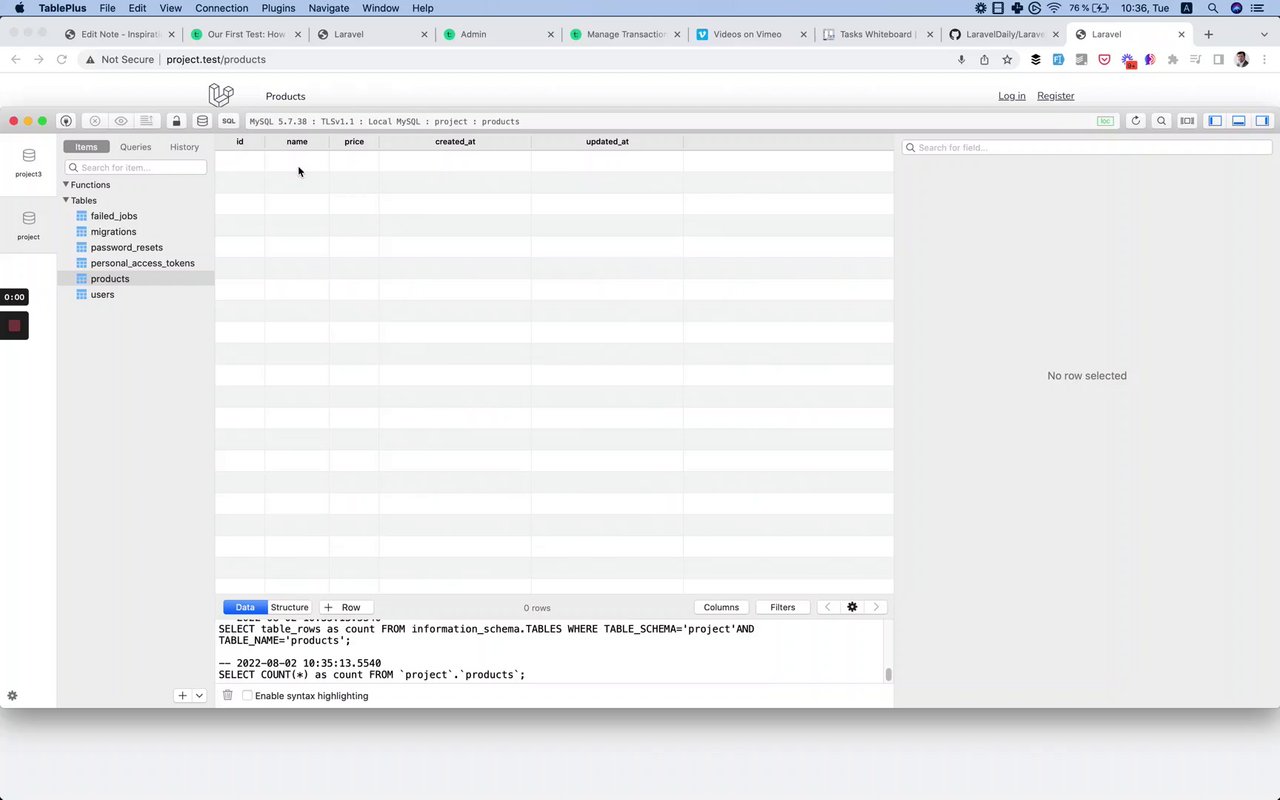1280x800 pixels.
Task: Click the connection plug icon in toolbar
Action: (66, 121)
